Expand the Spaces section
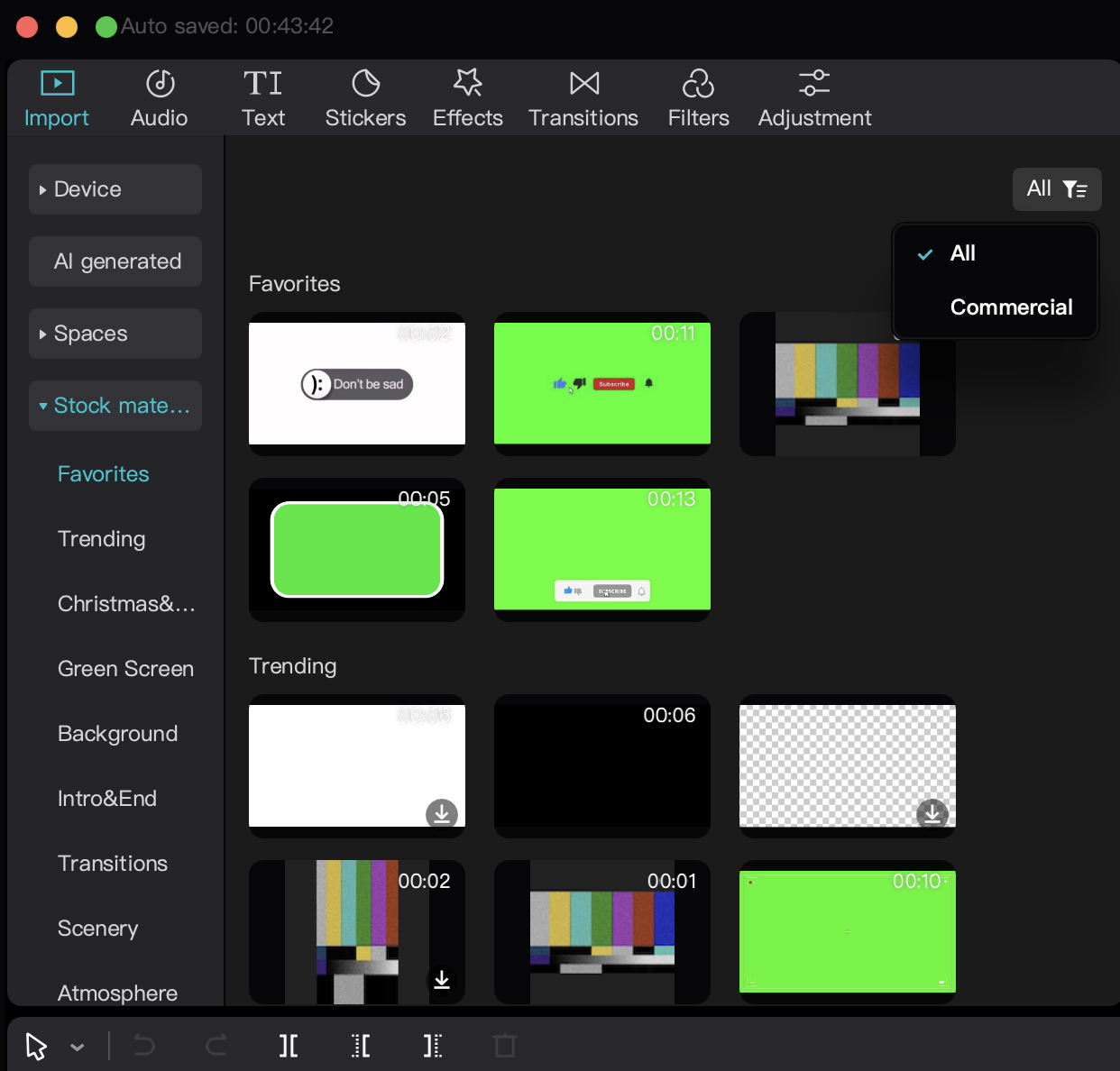Viewport: 1120px width, 1071px height. pyautogui.click(x=115, y=334)
